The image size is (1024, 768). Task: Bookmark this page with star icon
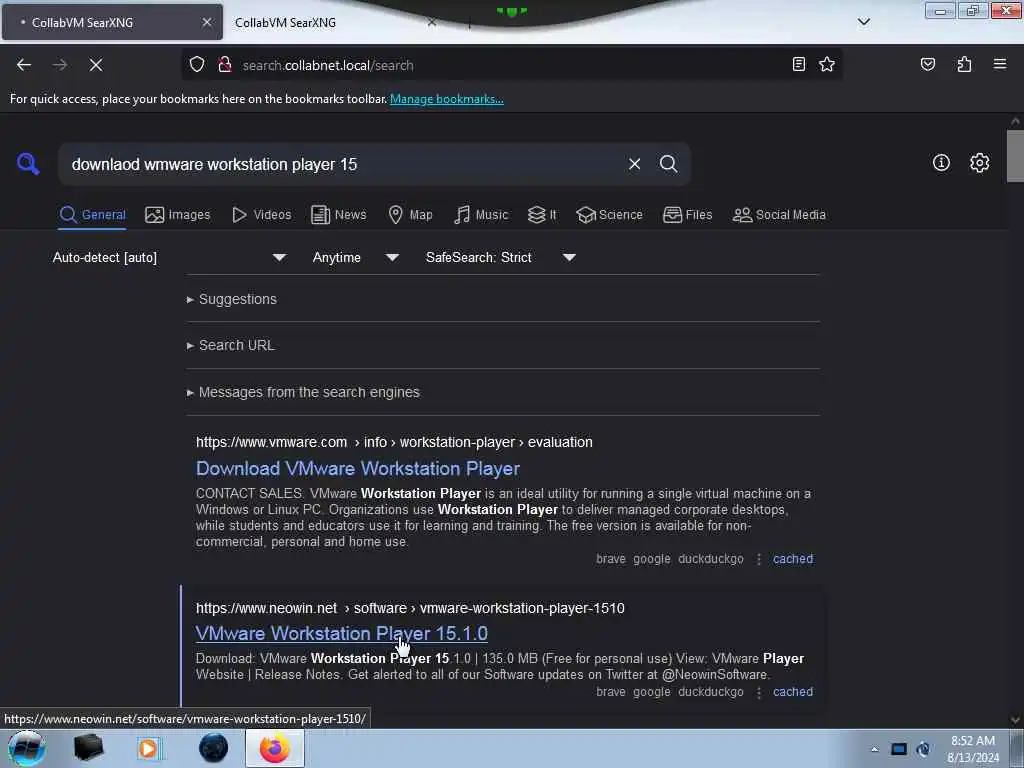tap(827, 64)
